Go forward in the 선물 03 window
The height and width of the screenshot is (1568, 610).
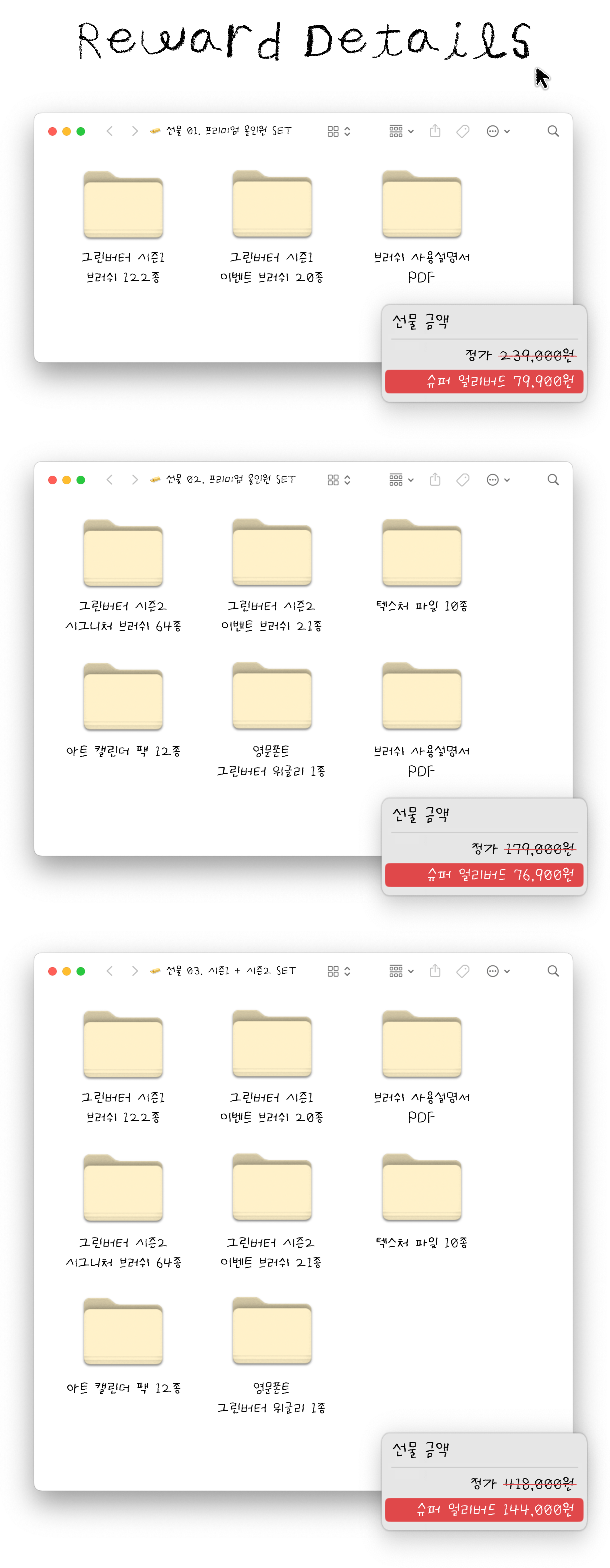pos(135,971)
